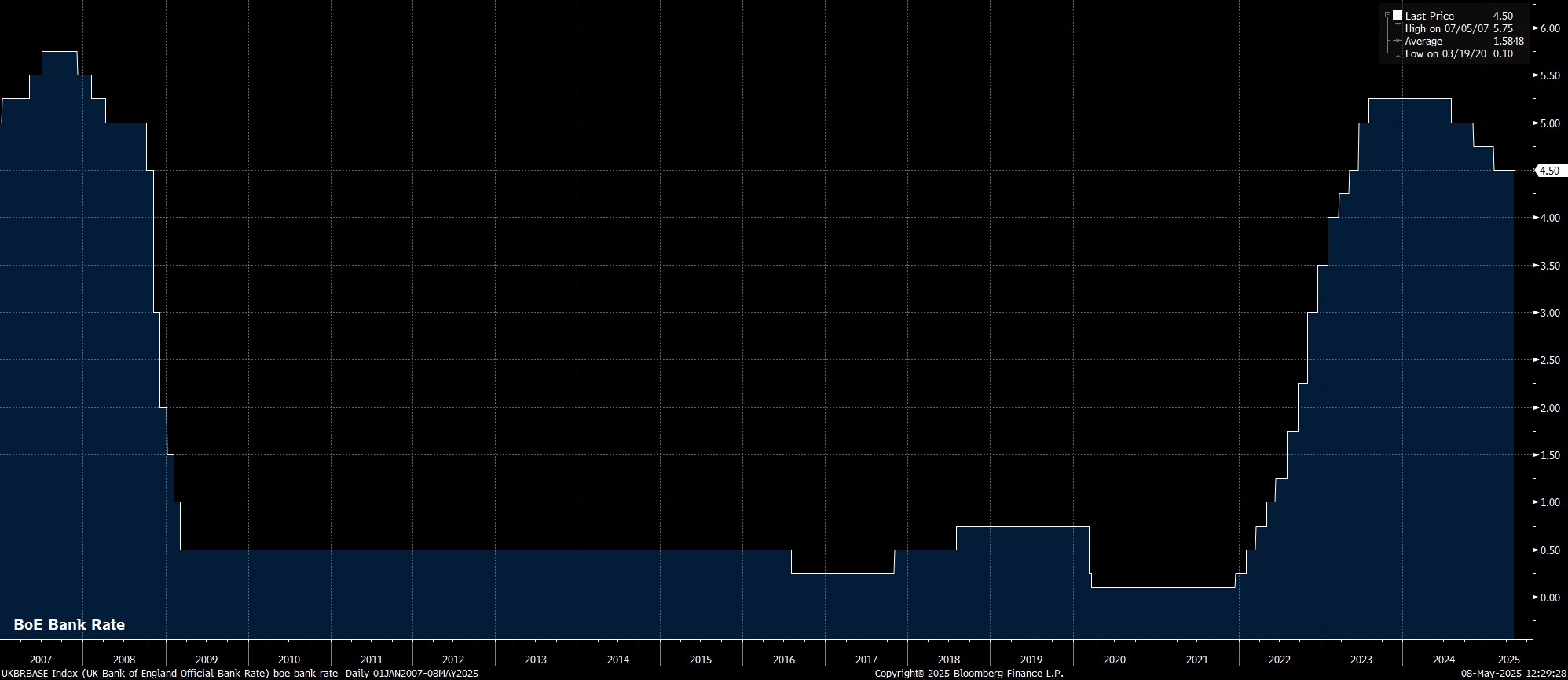The height and width of the screenshot is (680, 1568).
Task: Select the High on 07/05/07 legend entry
Action: click(x=1446, y=28)
